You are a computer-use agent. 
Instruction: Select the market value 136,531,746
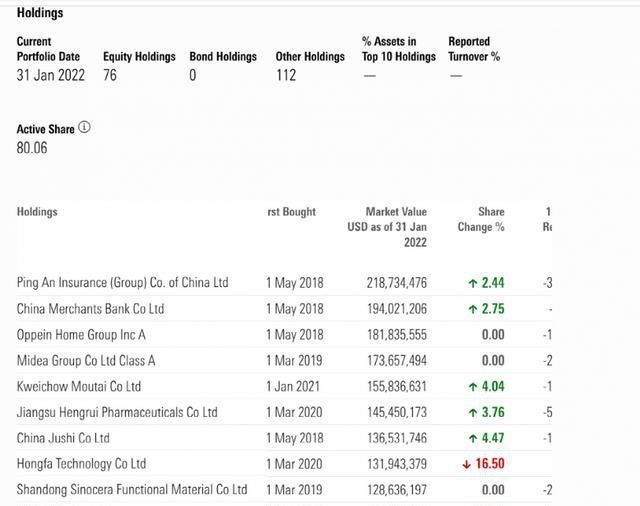397,438
